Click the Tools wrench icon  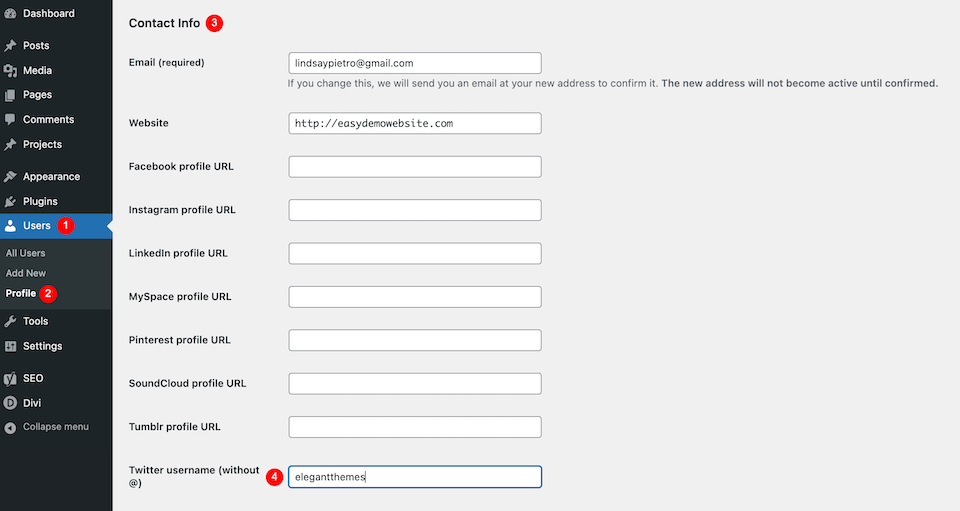pyautogui.click(x=10, y=322)
